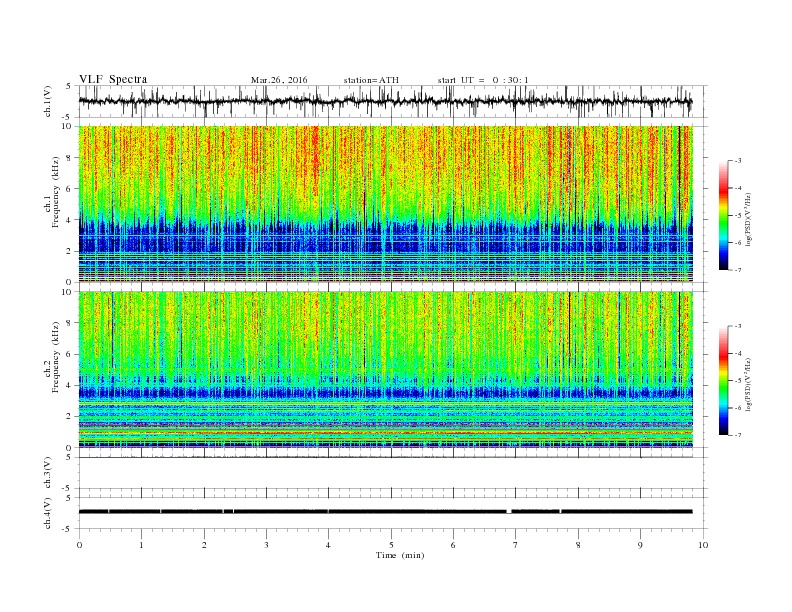Viewport: 792px width, 612px height.
Task: Click the "ch.3(V)" axis label
Action: (x=48, y=473)
